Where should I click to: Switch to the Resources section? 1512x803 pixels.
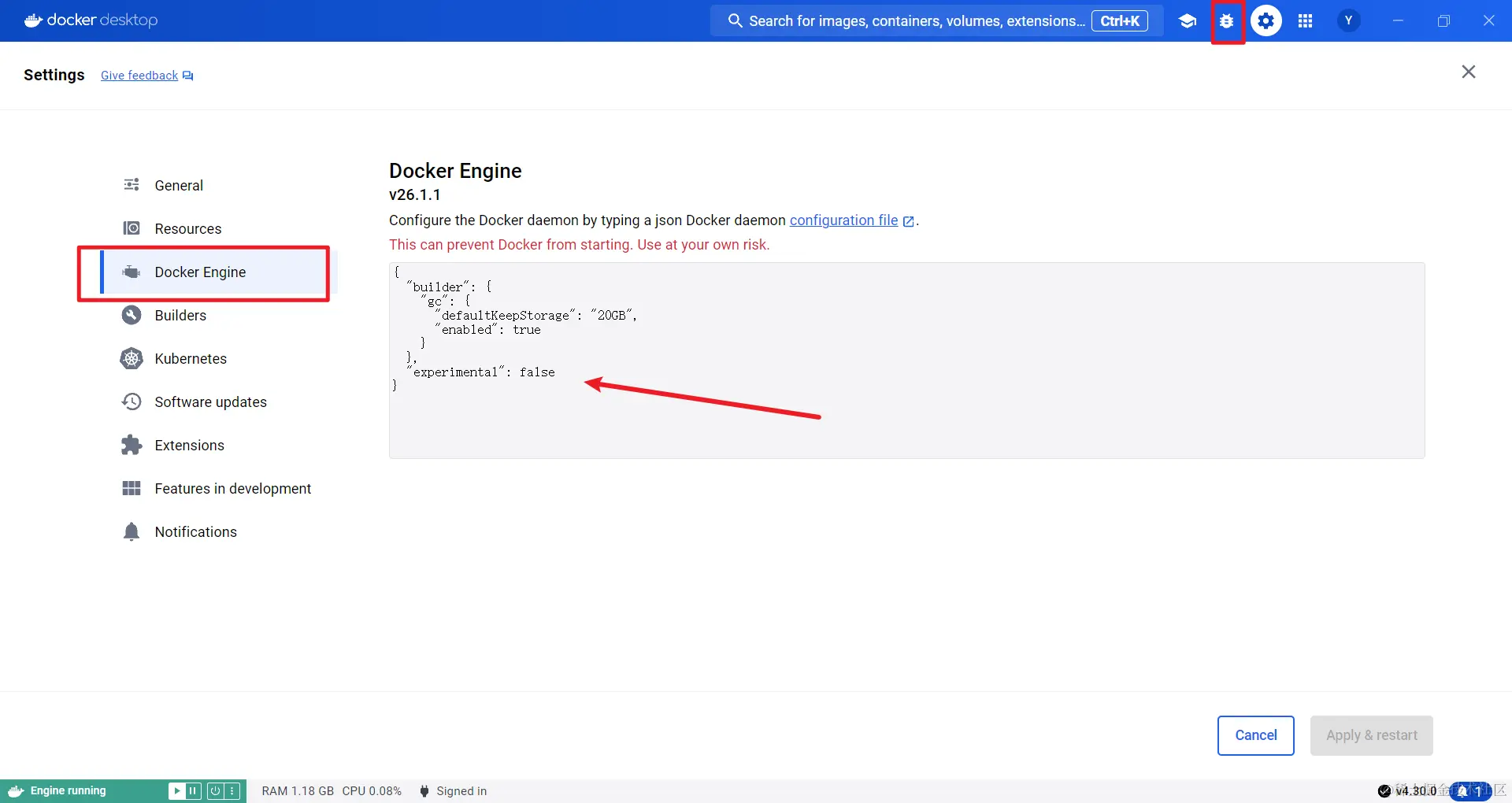click(188, 228)
